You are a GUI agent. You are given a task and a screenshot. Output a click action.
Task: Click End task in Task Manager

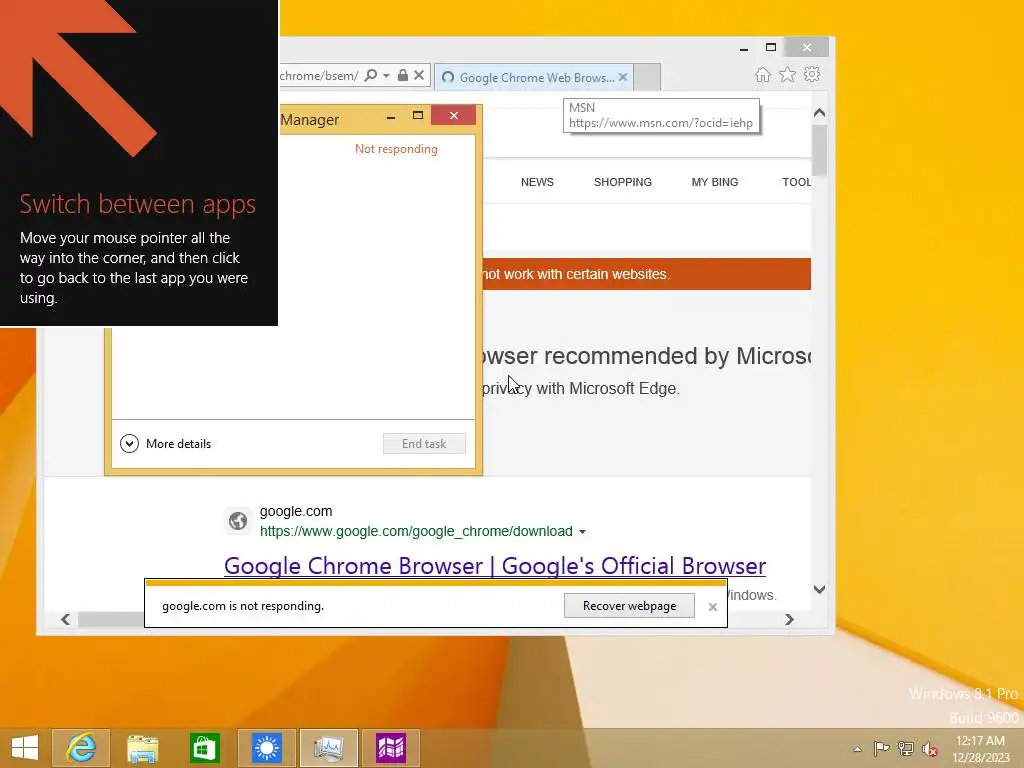424,443
